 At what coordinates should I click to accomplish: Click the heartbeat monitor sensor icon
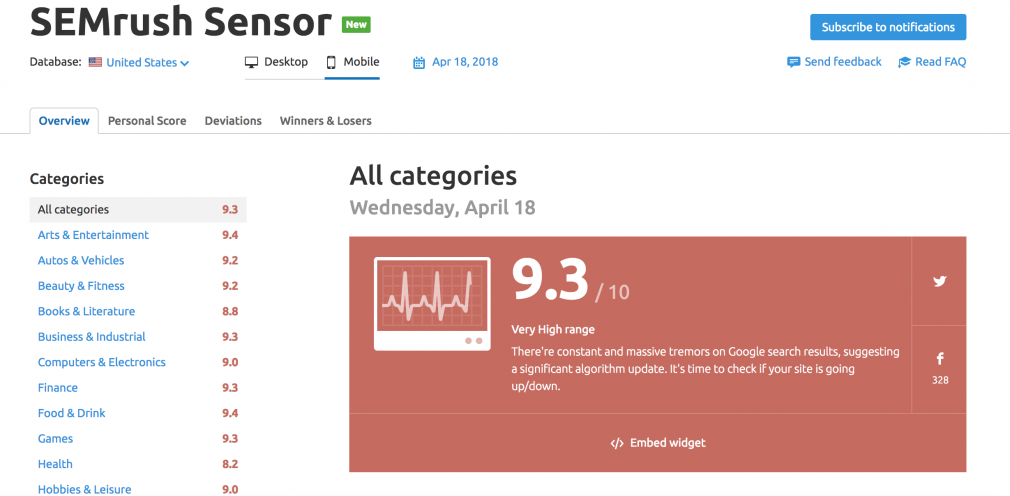pos(432,303)
